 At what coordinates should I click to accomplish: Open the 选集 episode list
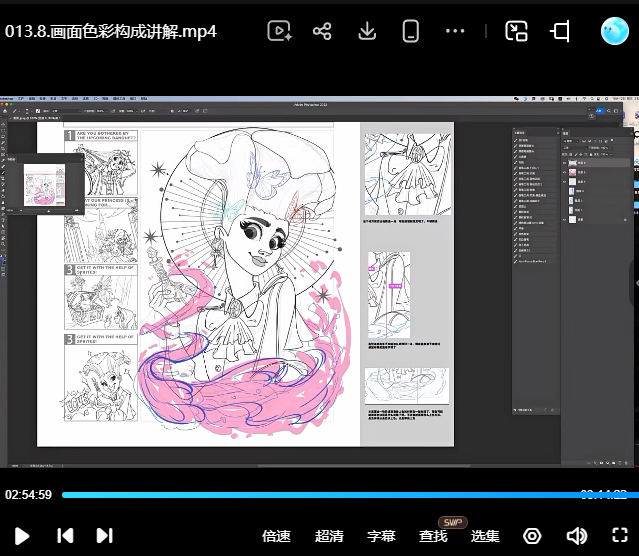[485, 536]
